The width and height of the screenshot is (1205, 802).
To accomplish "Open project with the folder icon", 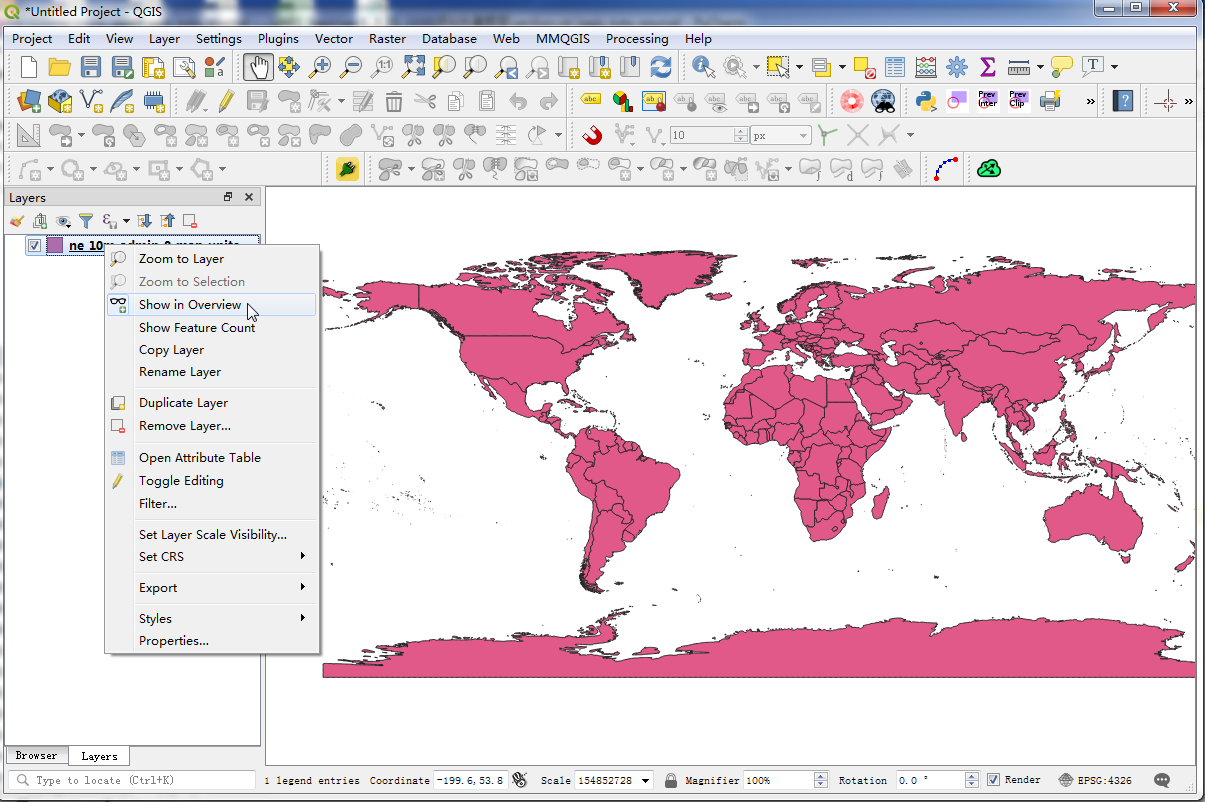I will (60, 67).
